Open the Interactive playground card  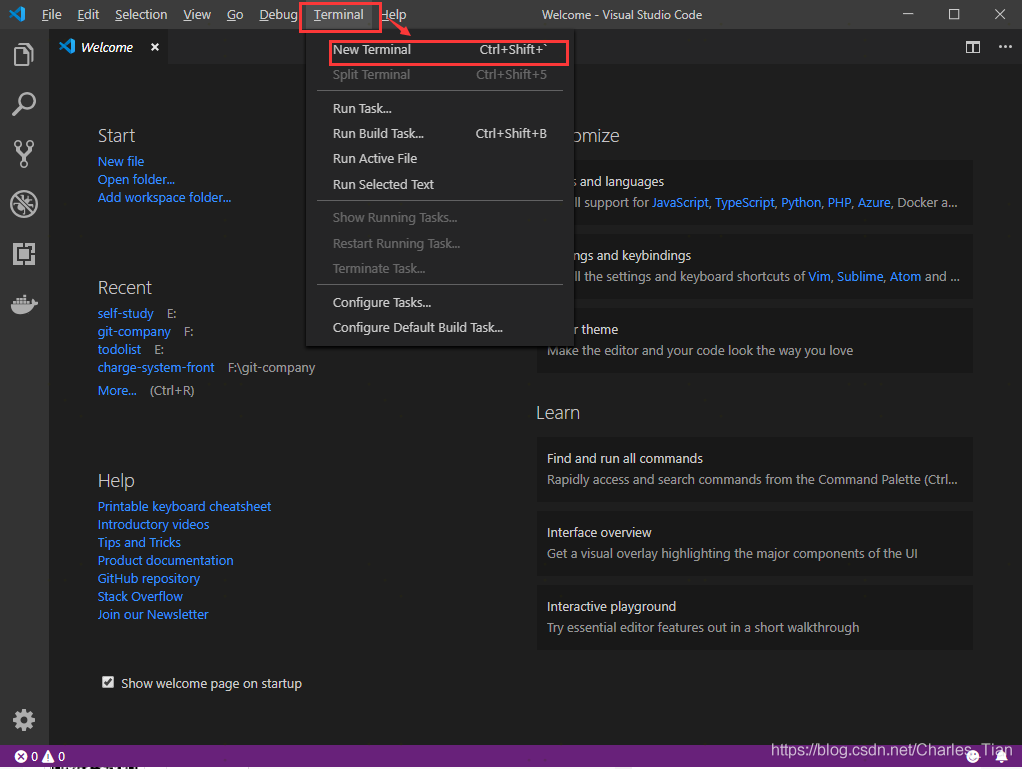(755, 617)
